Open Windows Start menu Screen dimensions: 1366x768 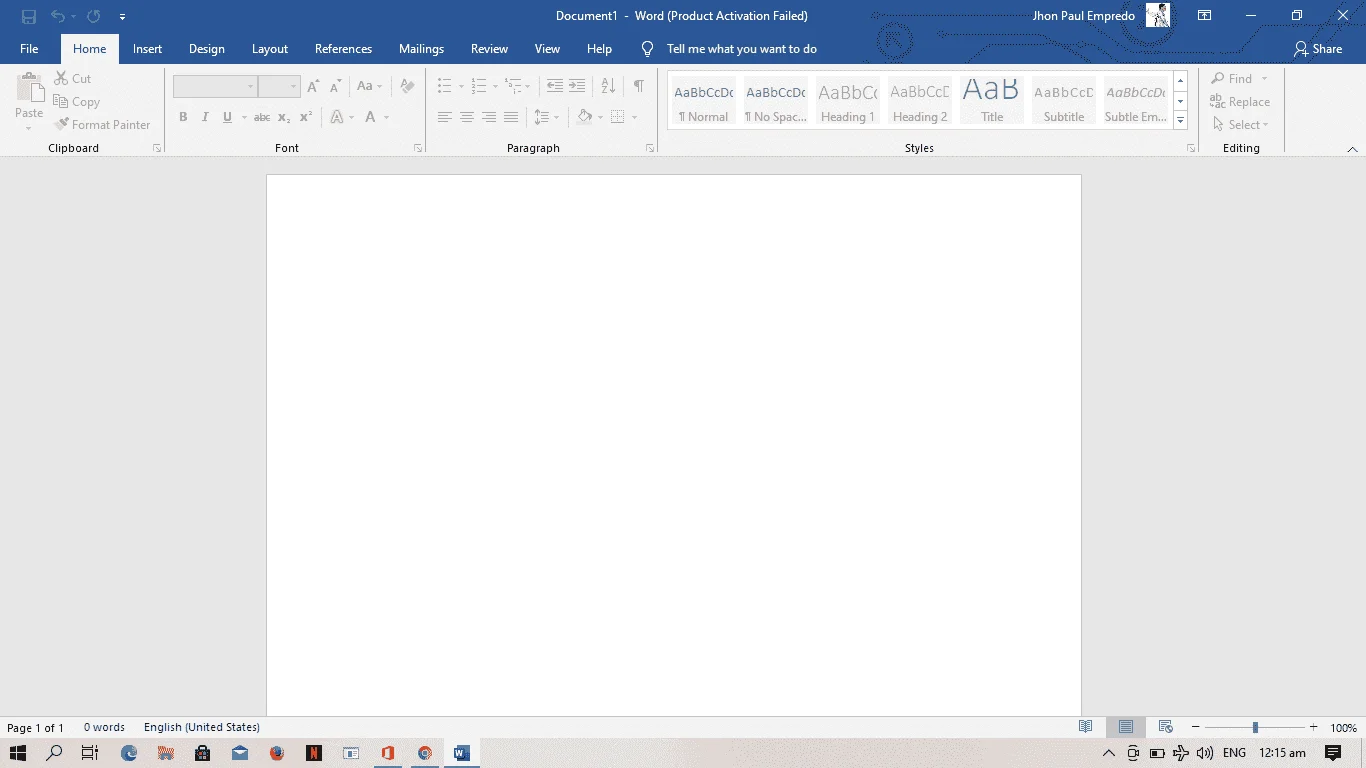(18, 753)
